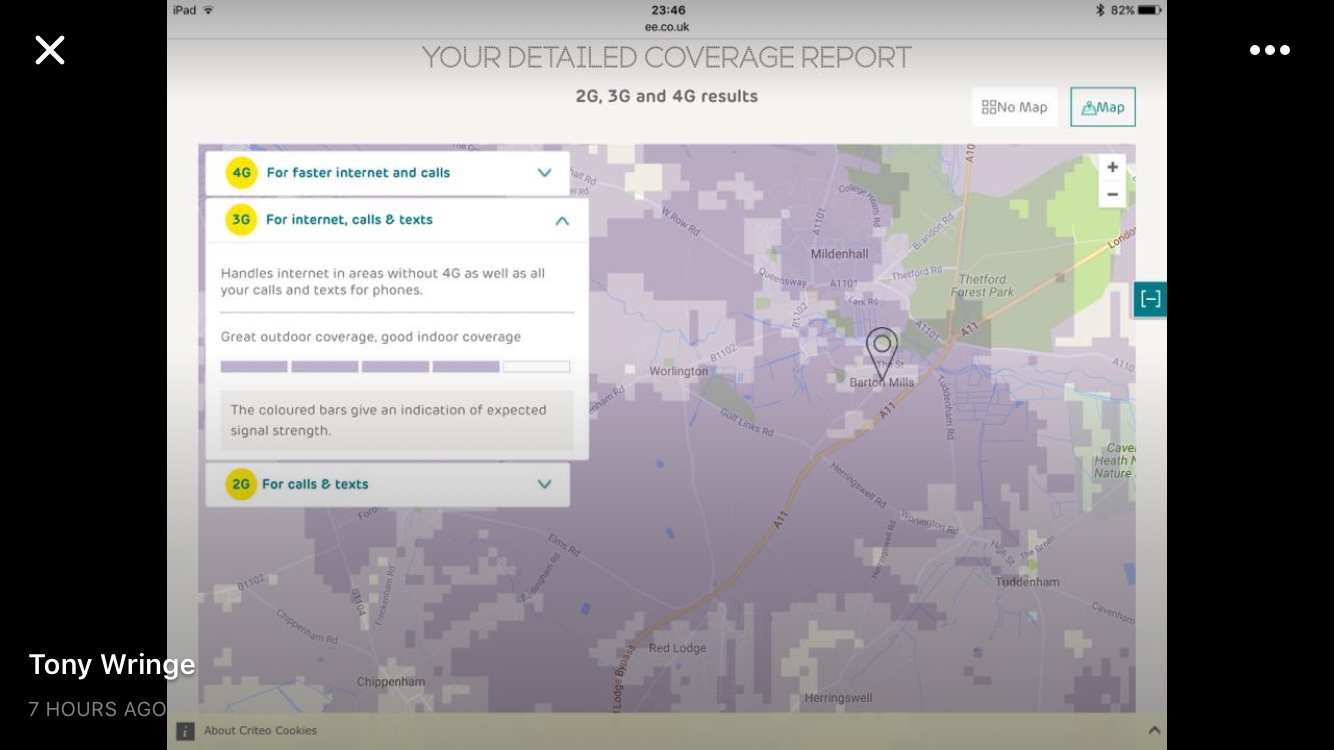Viewport: 1334px width, 750px height.
Task: Click the 3G signal strength bars
Action: pos(395,367)
